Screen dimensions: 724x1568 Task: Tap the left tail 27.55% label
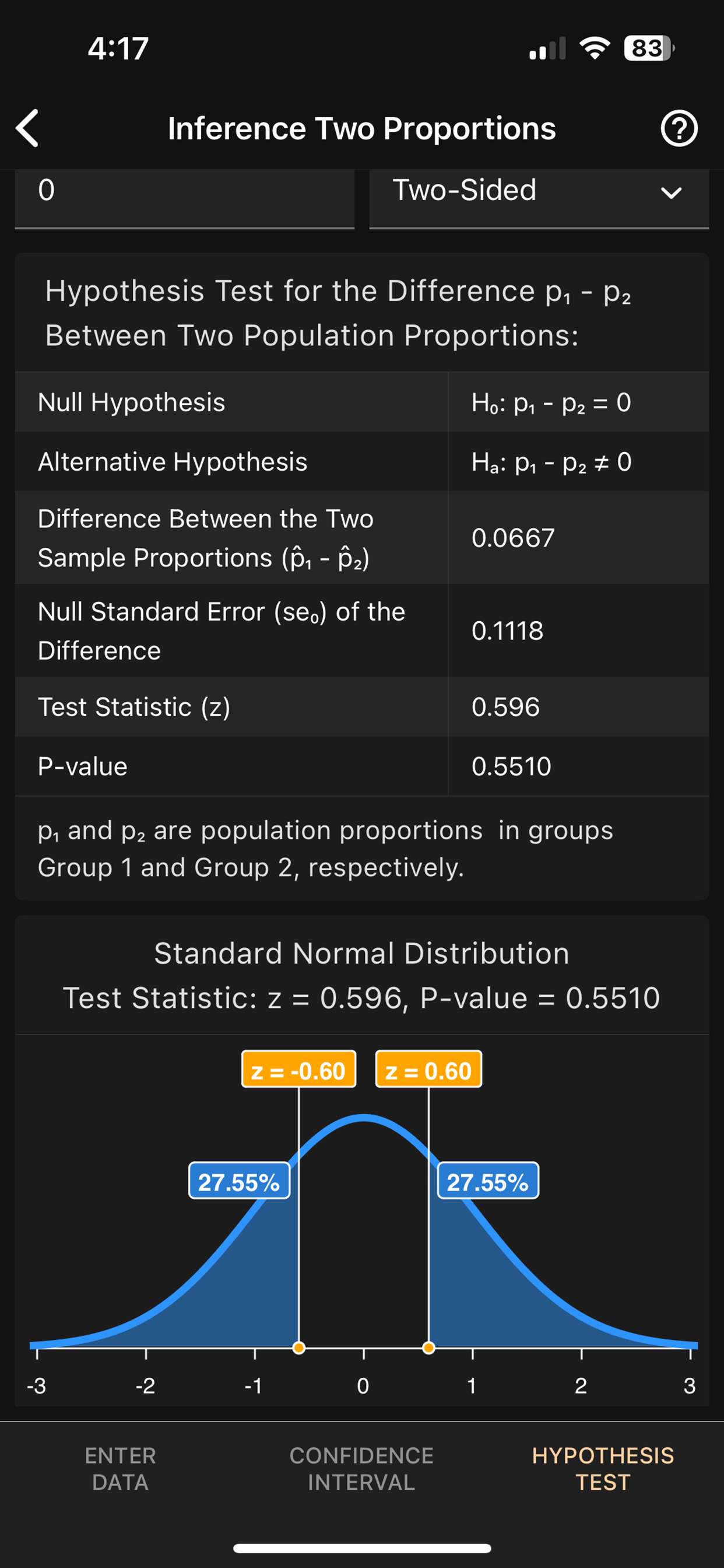coord(239,1181)
